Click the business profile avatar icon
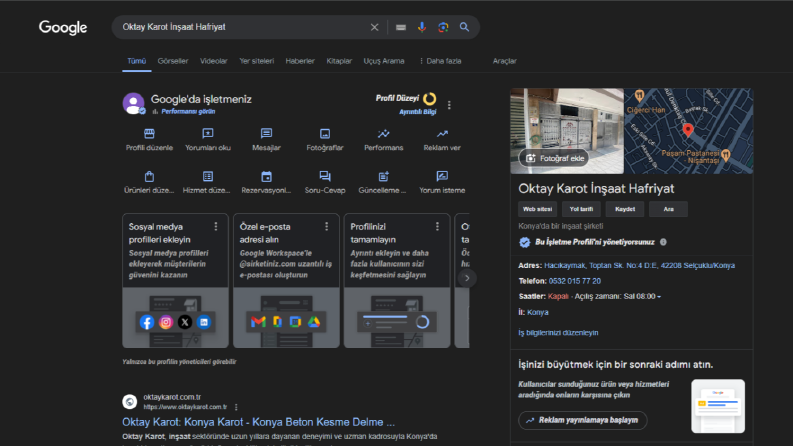Screen dimensions: 793x446 (134, 104)
